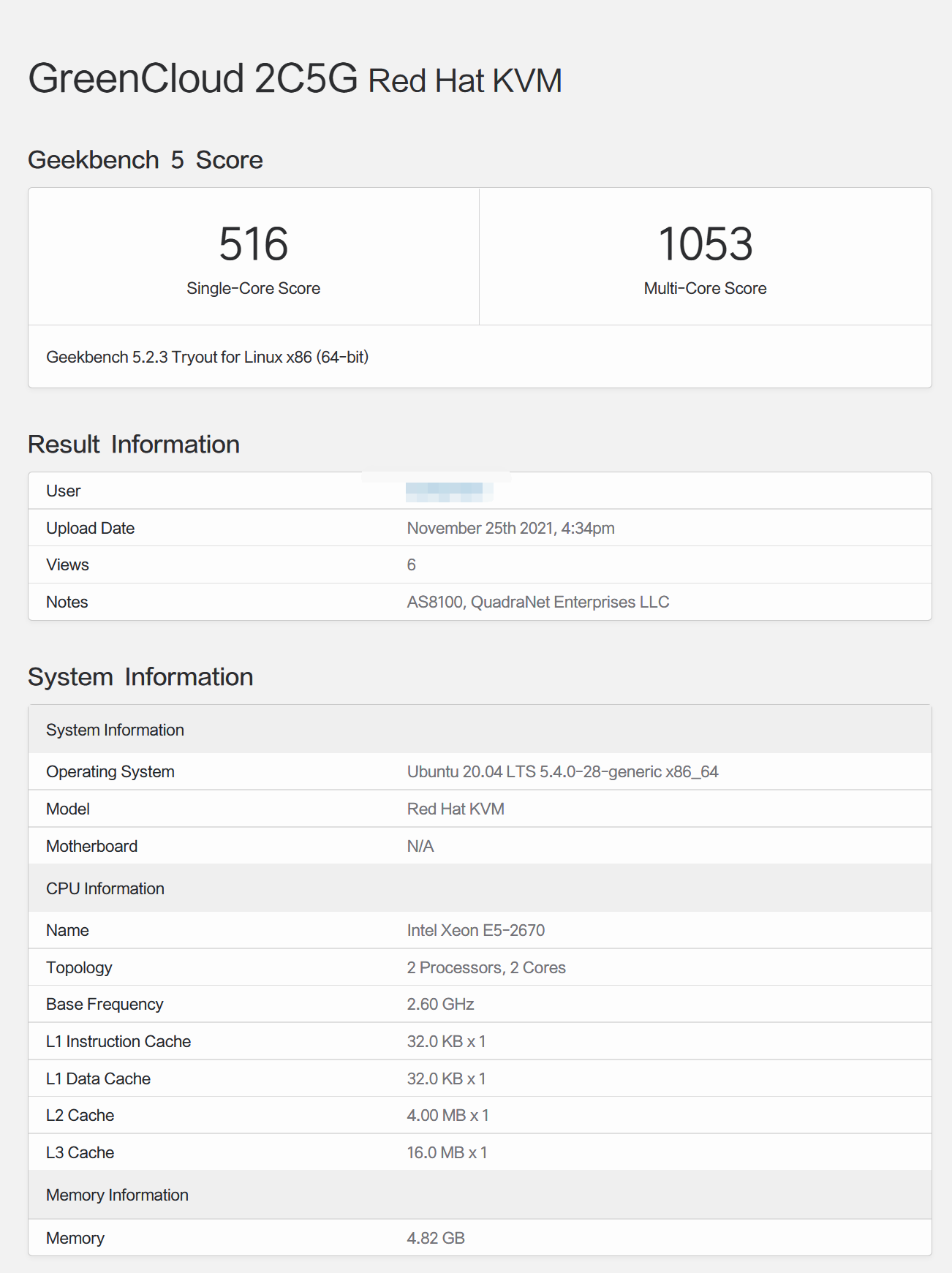
Task: Click 'Intel Xeon E5-2670' value
Action: pyautogui.click(x=476, y=931)
